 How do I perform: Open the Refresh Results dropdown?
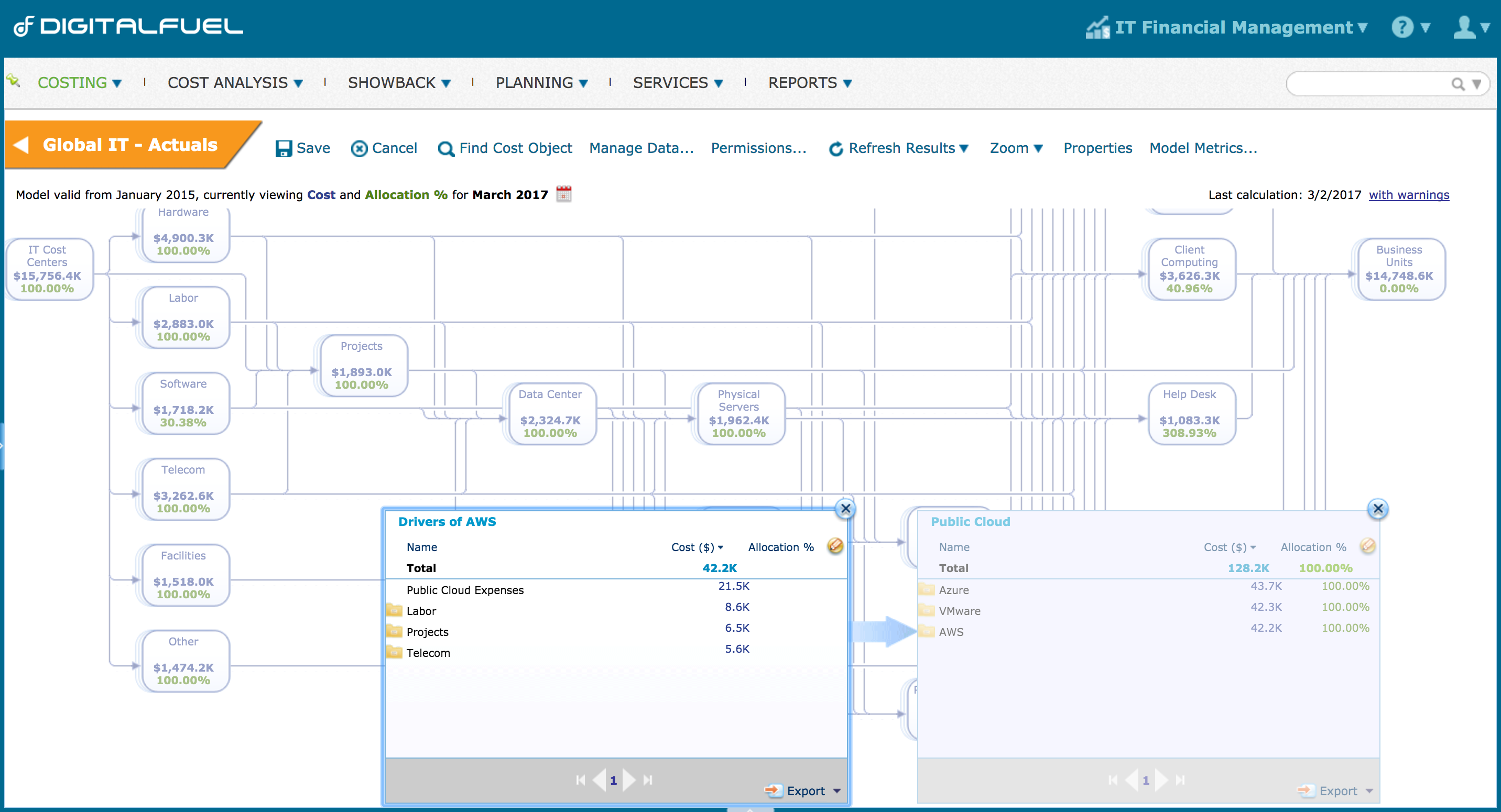[x=964, y=149]
